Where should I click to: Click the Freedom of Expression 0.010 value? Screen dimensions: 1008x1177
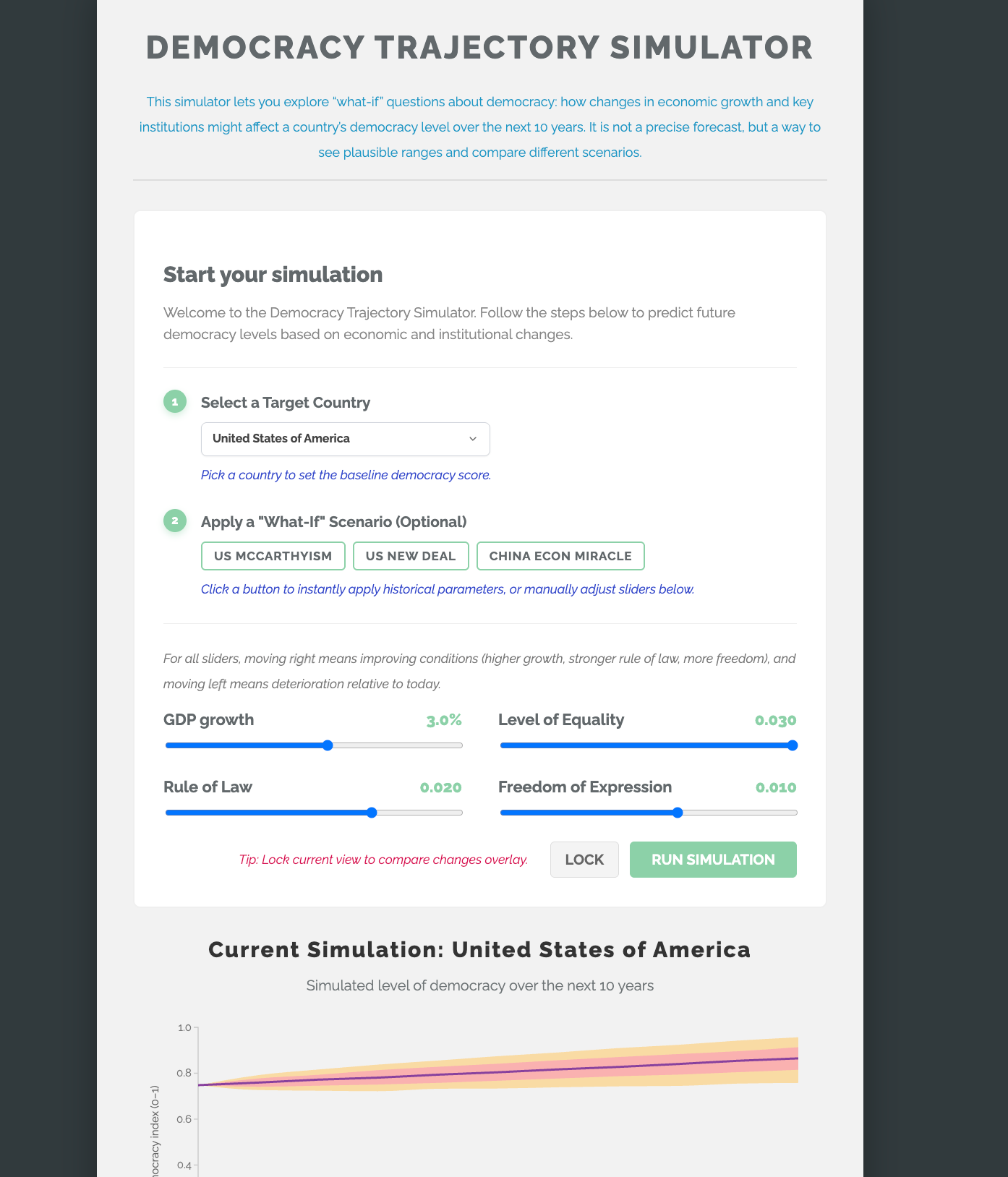[776, 787]
